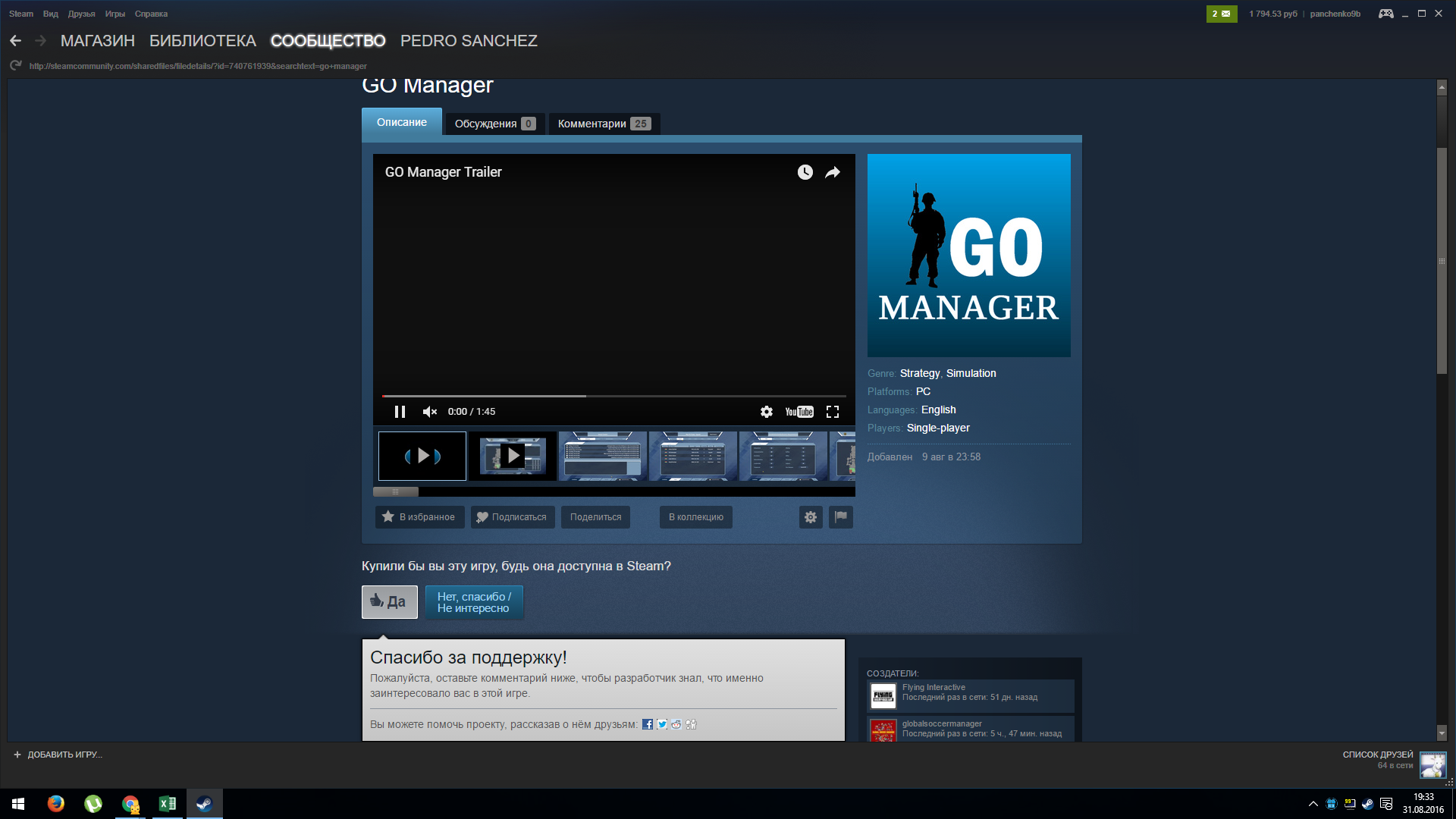Select the first trailer thumbnail in the strip

422,456
